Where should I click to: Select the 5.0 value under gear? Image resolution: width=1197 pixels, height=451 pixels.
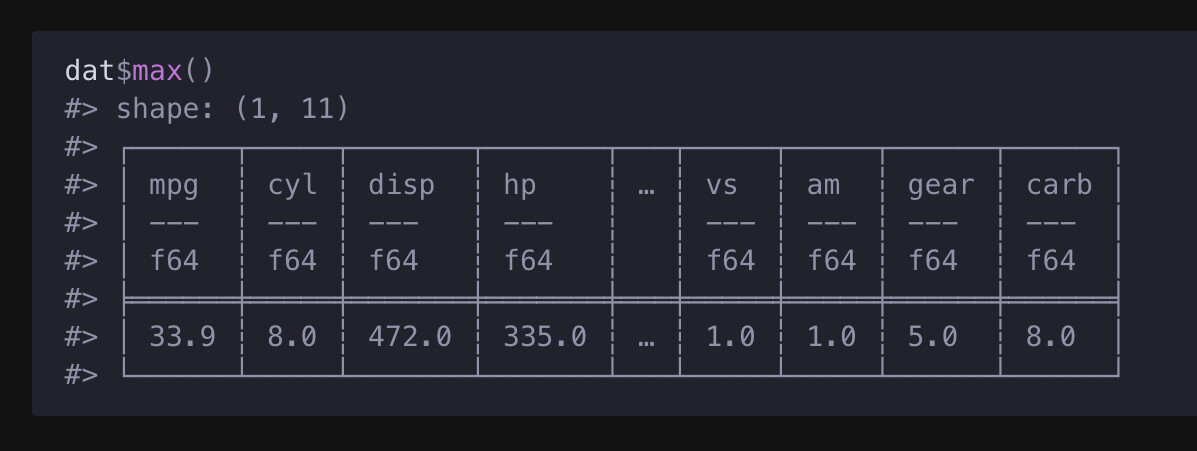[x=933, y=337]
